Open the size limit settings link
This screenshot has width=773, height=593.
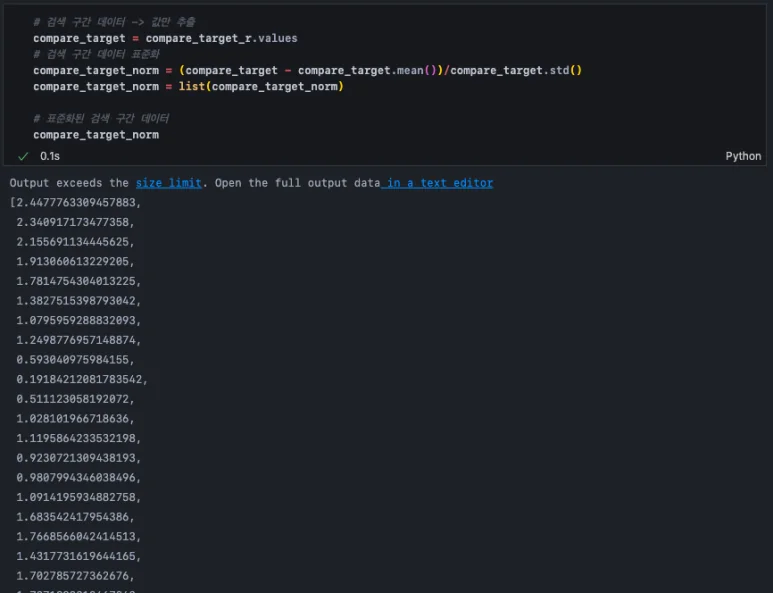click(x=168, y=183)
